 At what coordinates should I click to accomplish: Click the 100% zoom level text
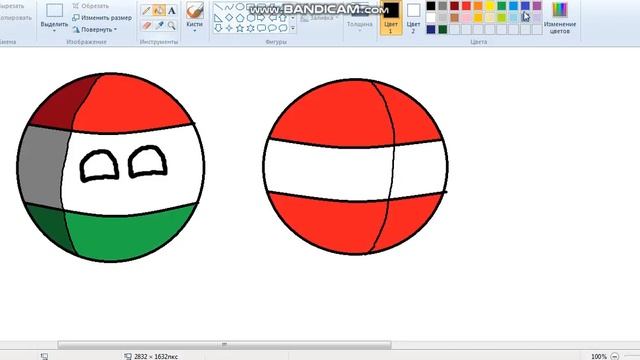598,356
